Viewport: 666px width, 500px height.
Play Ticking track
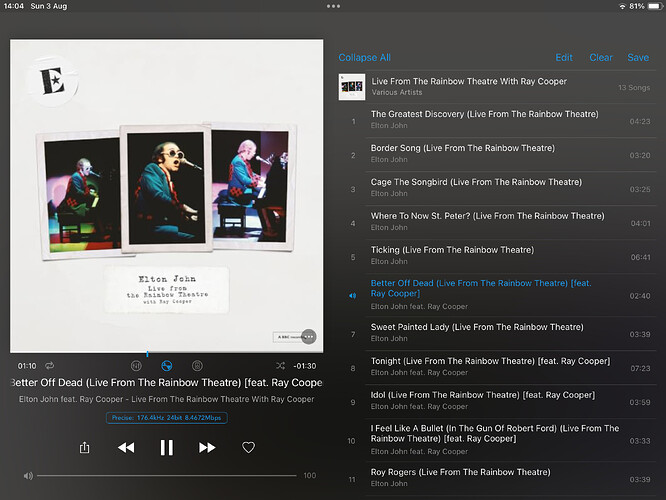pos(497,257)
